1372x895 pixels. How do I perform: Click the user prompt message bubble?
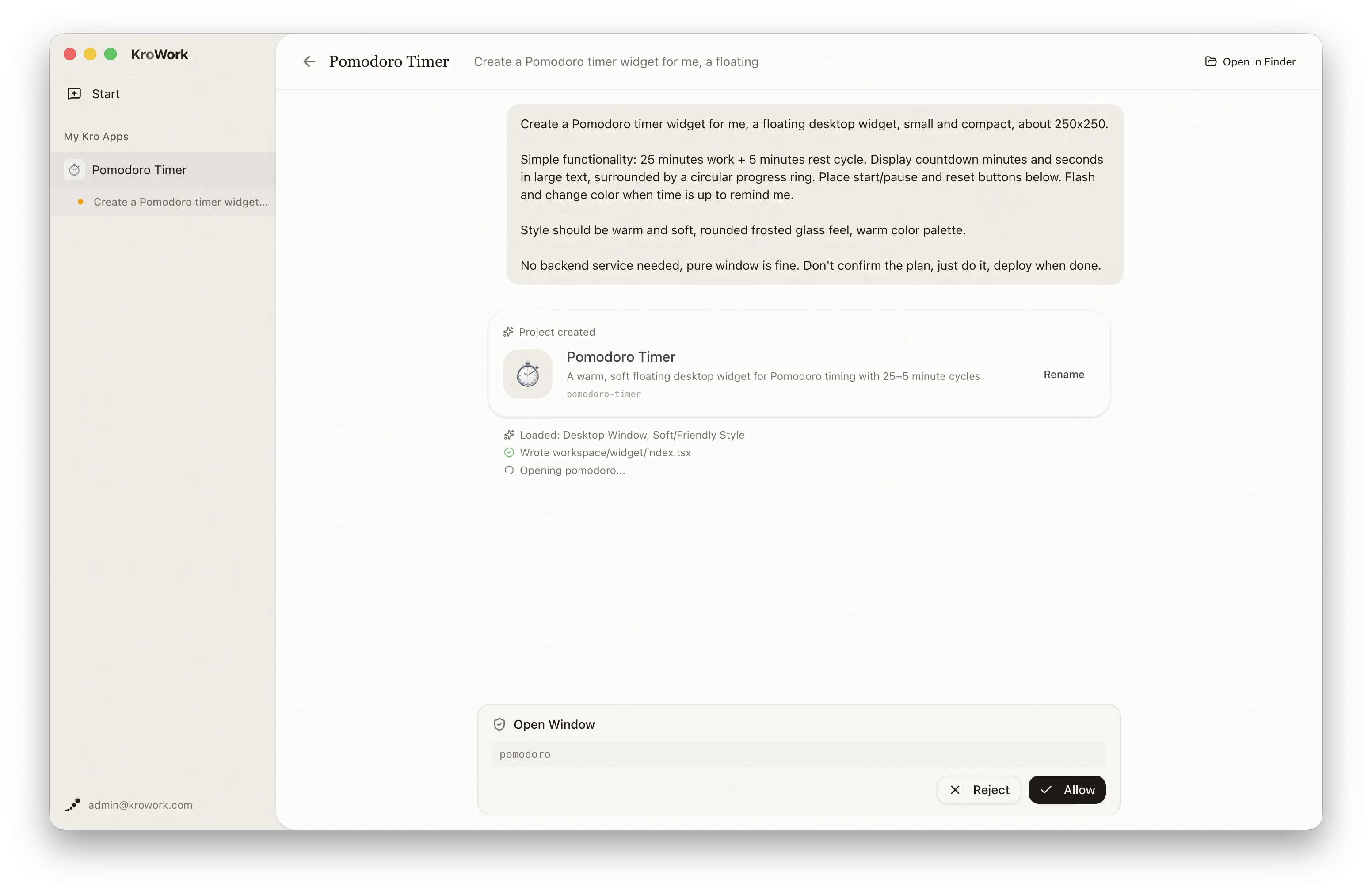pos(815,194)
